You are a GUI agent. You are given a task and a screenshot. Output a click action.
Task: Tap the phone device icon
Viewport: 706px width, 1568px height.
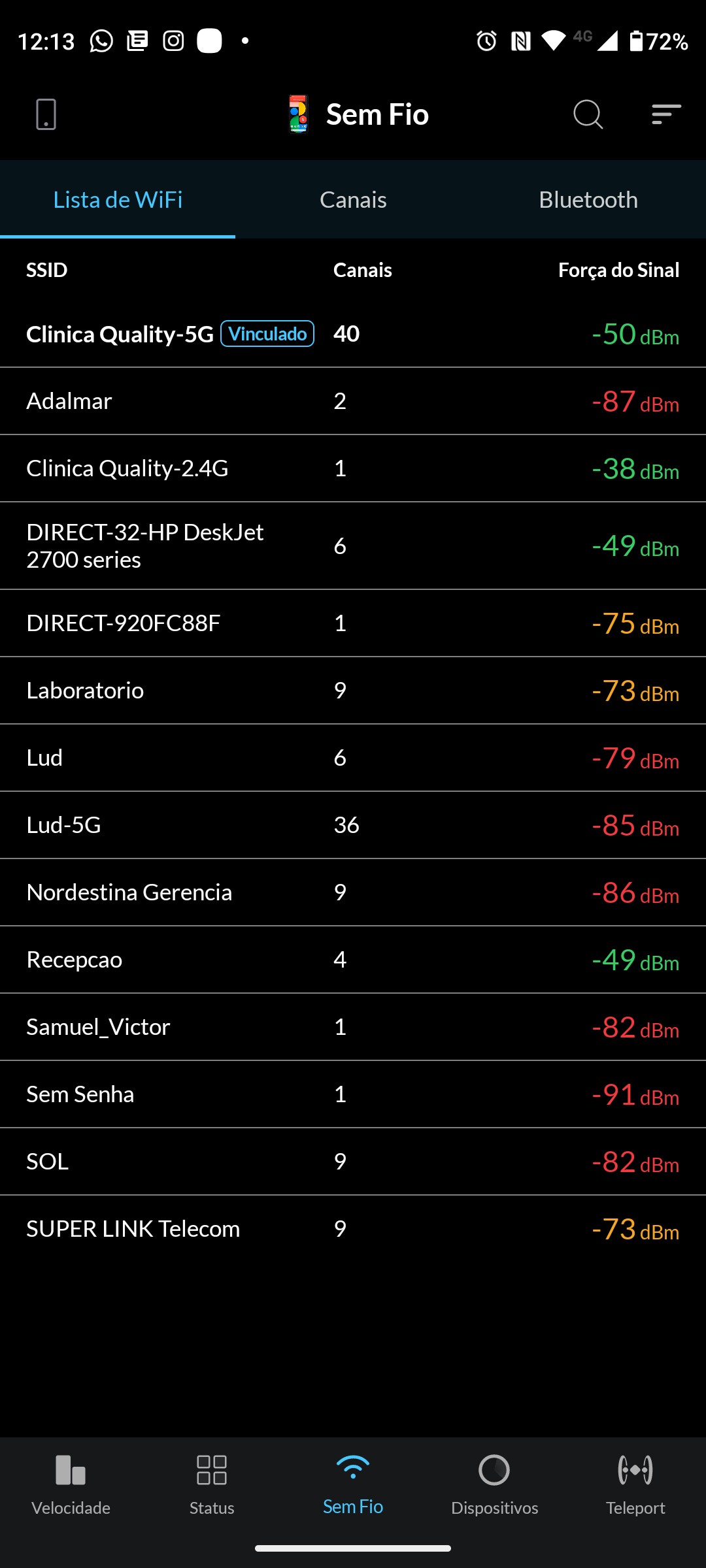(46, 114)
